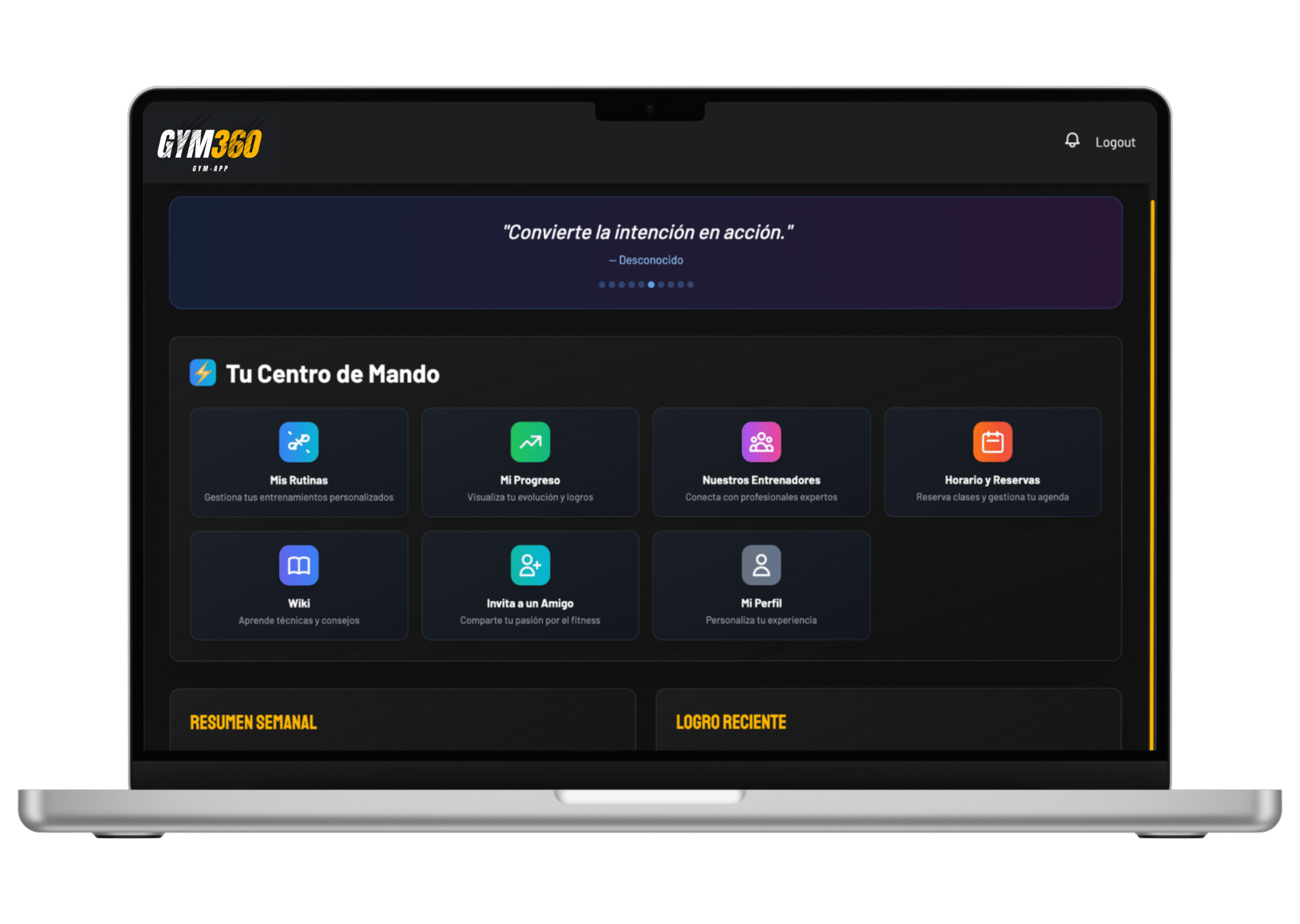Open the Wiki card title
Viewport: 1300px width, 924px height.
299,603
